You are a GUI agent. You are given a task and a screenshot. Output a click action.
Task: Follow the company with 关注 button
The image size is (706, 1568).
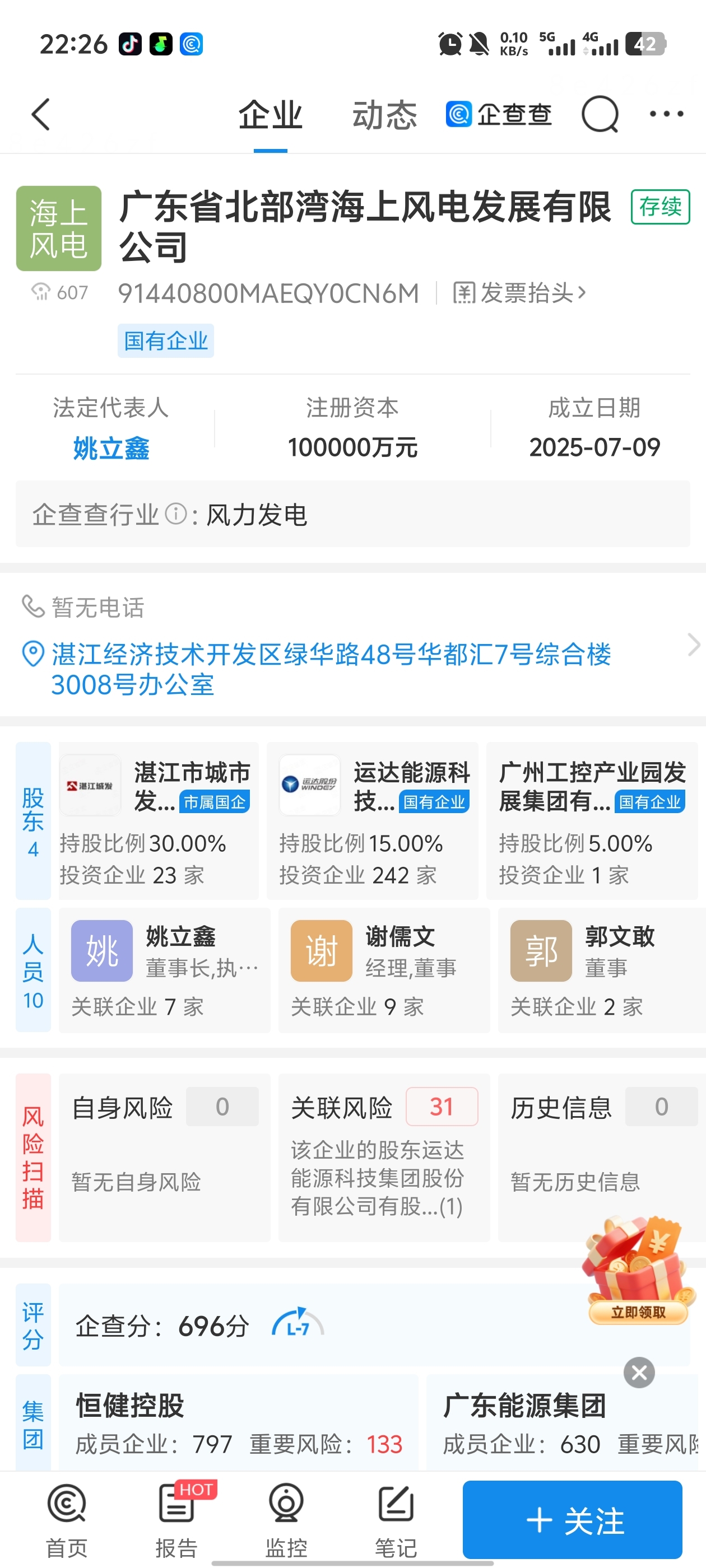pyautogui.click(x=573, y=1519)
